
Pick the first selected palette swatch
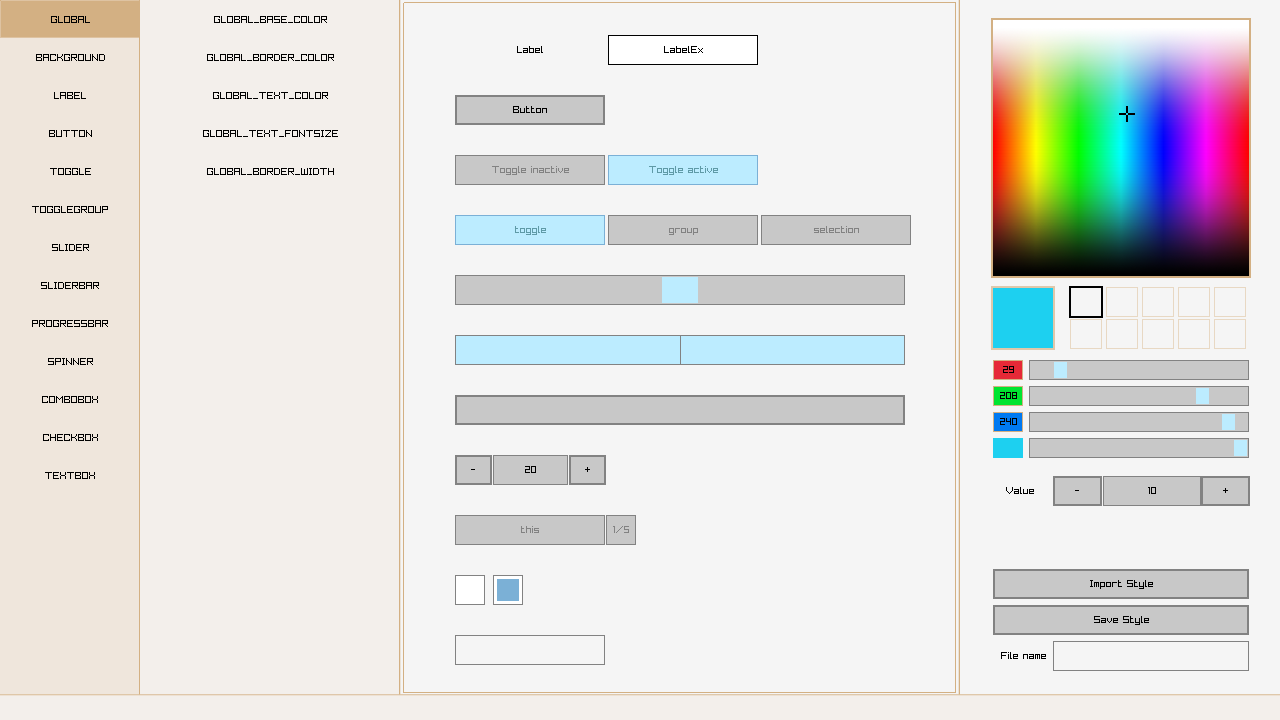[x=1086, y=302]
